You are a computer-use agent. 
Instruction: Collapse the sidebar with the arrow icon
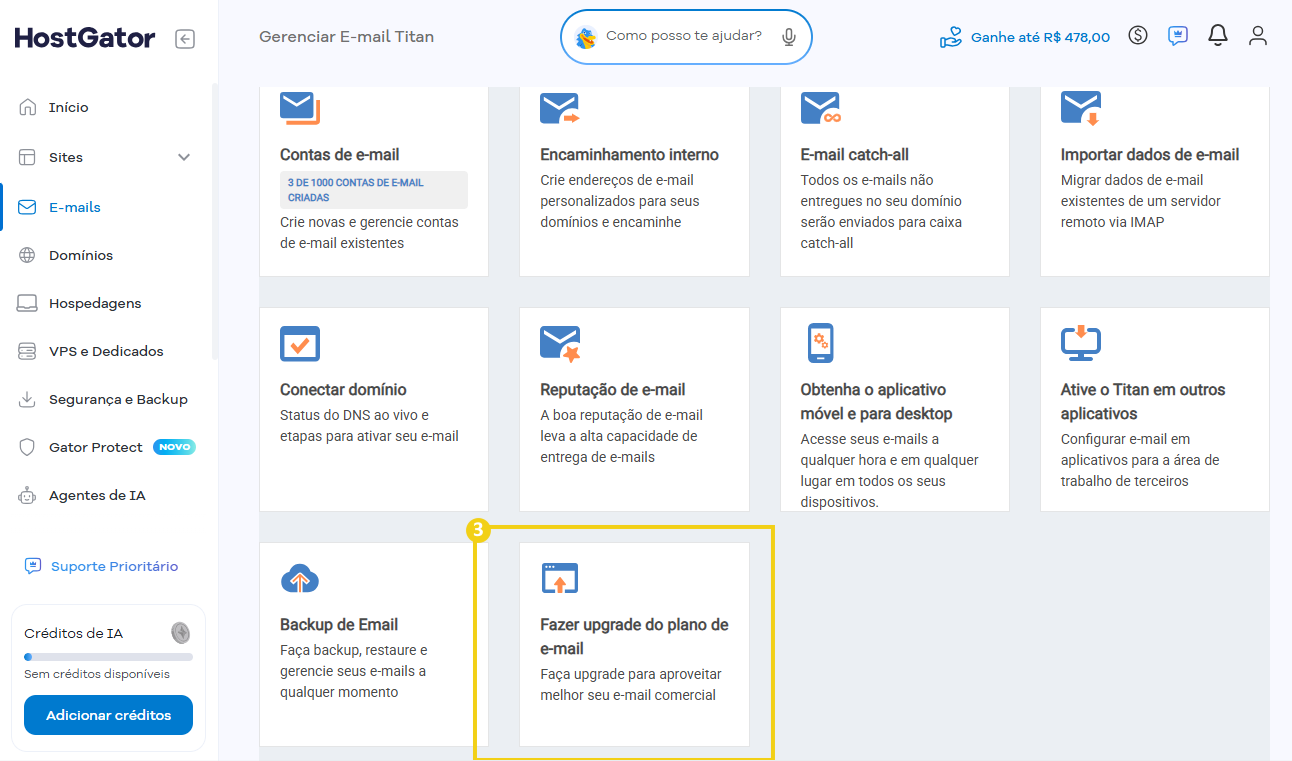point(184,39)
